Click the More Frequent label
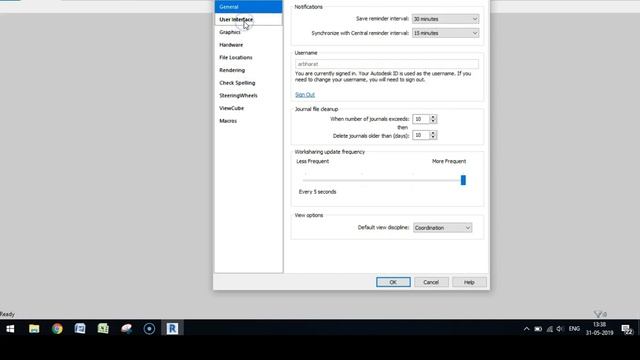 pyautogui.click(x=449, y=162)
